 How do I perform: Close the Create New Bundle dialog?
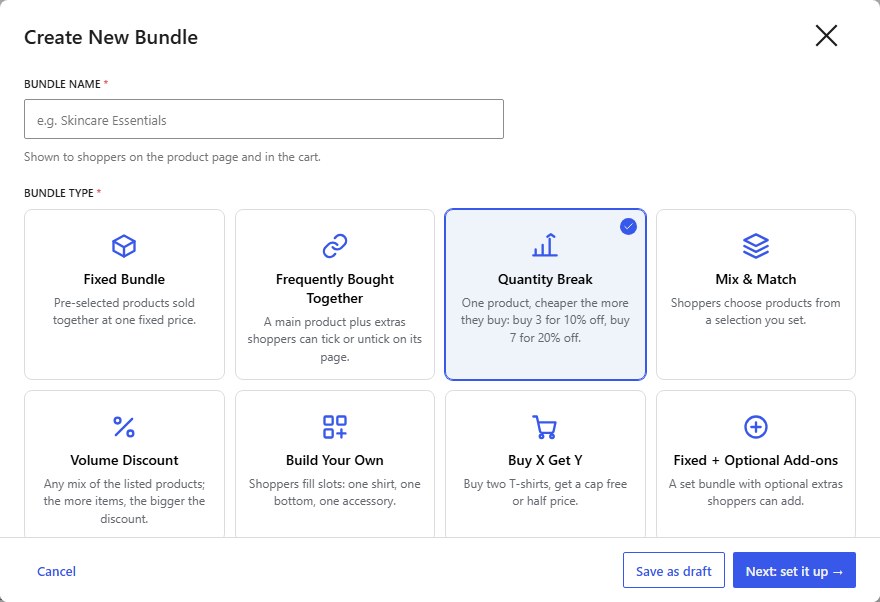[x=826, y=36]
